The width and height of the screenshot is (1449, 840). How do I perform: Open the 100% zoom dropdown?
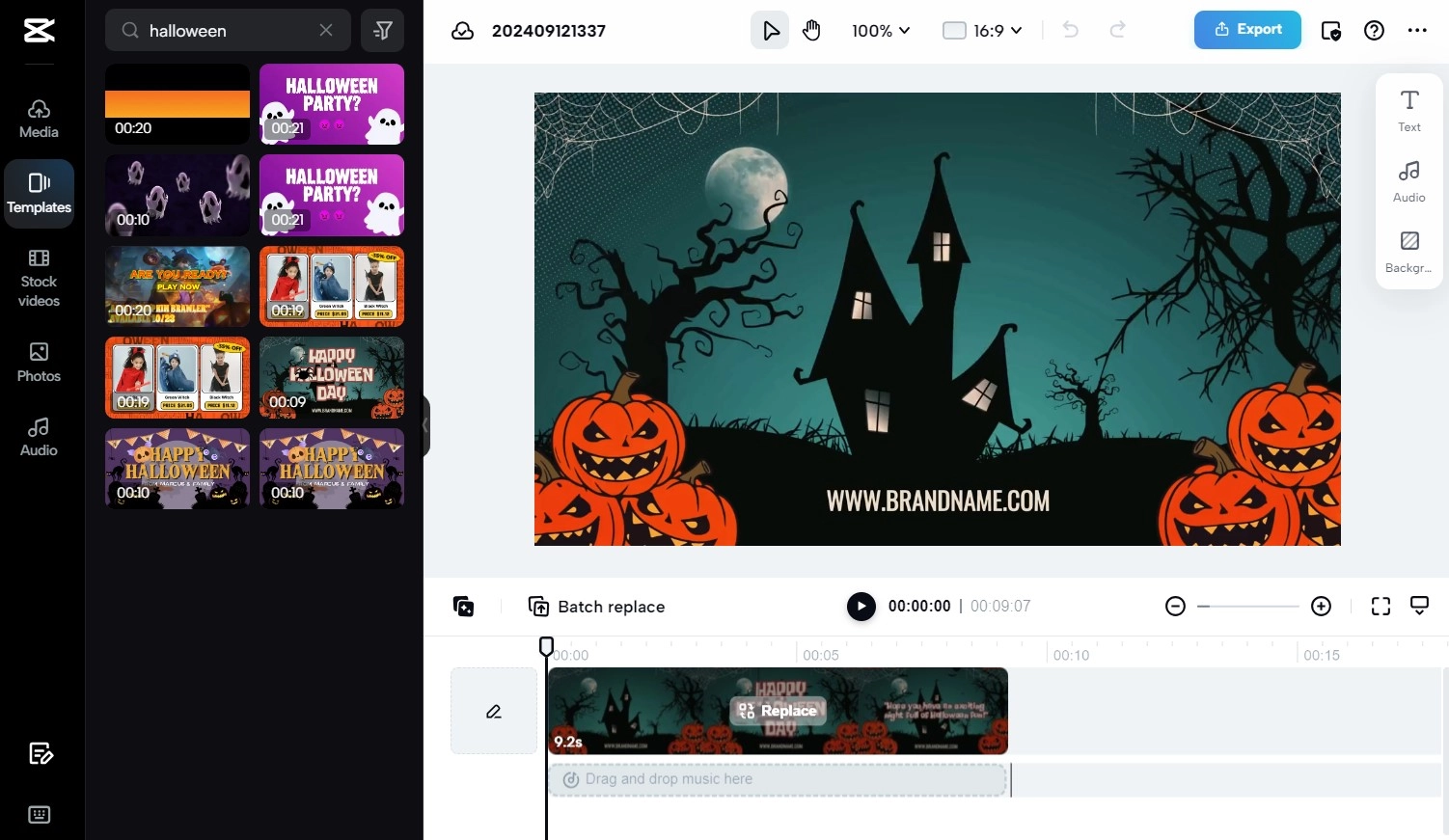(x=881, y=31)
